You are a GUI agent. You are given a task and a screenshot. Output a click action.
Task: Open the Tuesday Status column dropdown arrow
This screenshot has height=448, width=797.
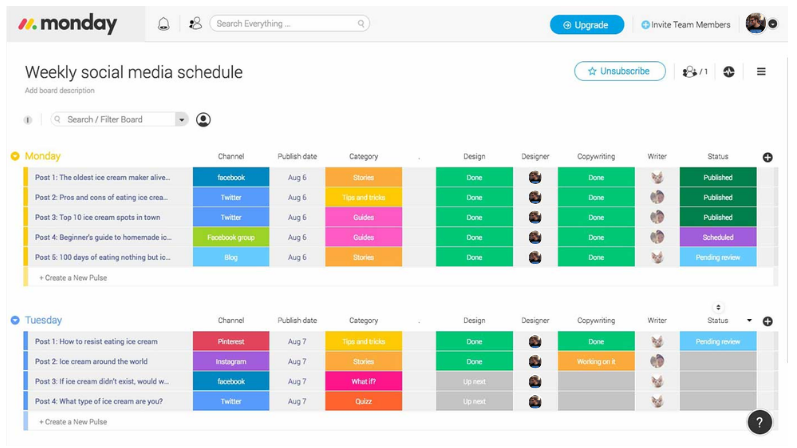click(749, 321)
